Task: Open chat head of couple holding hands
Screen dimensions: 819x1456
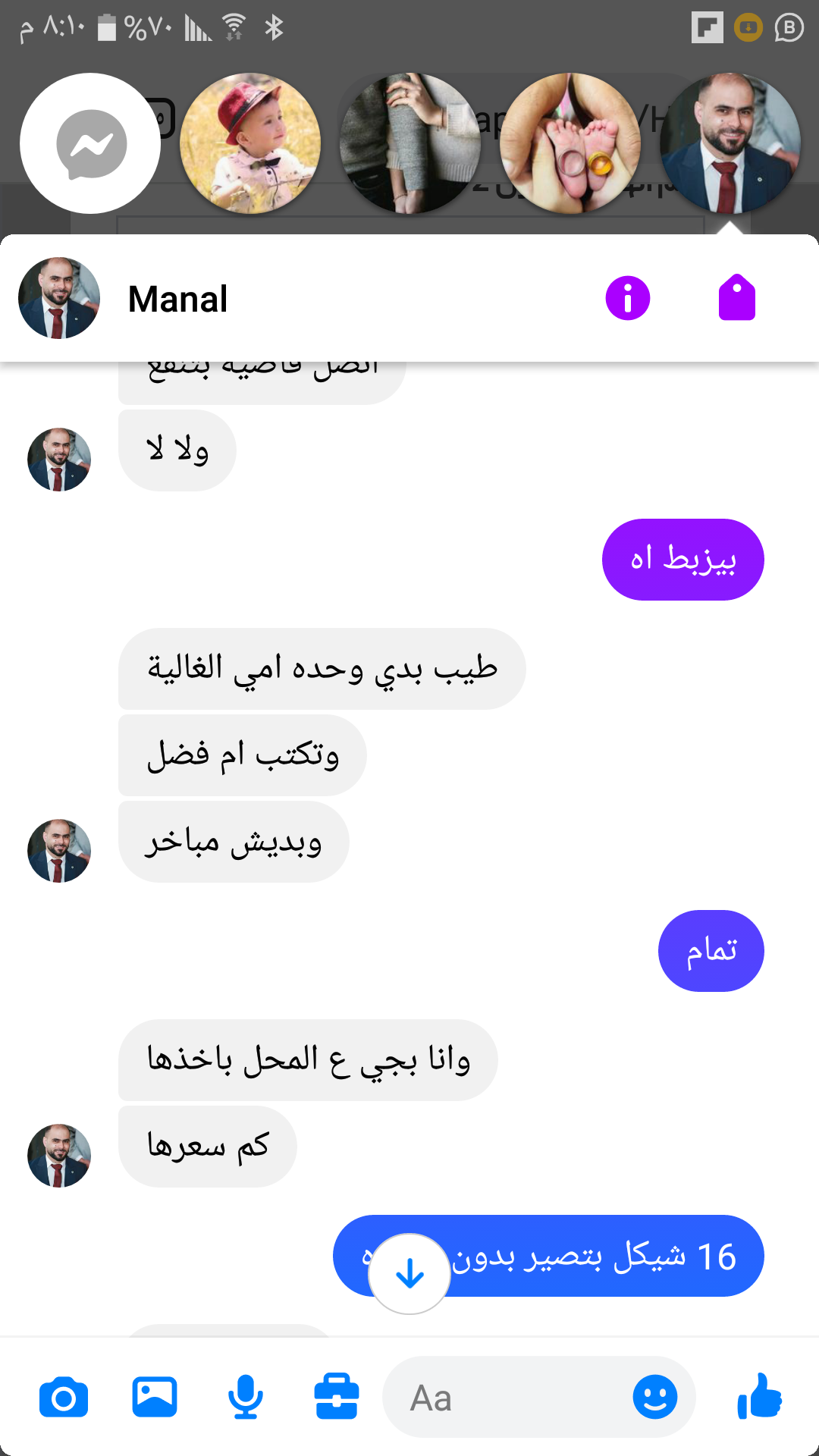Action: click(410, 143)
